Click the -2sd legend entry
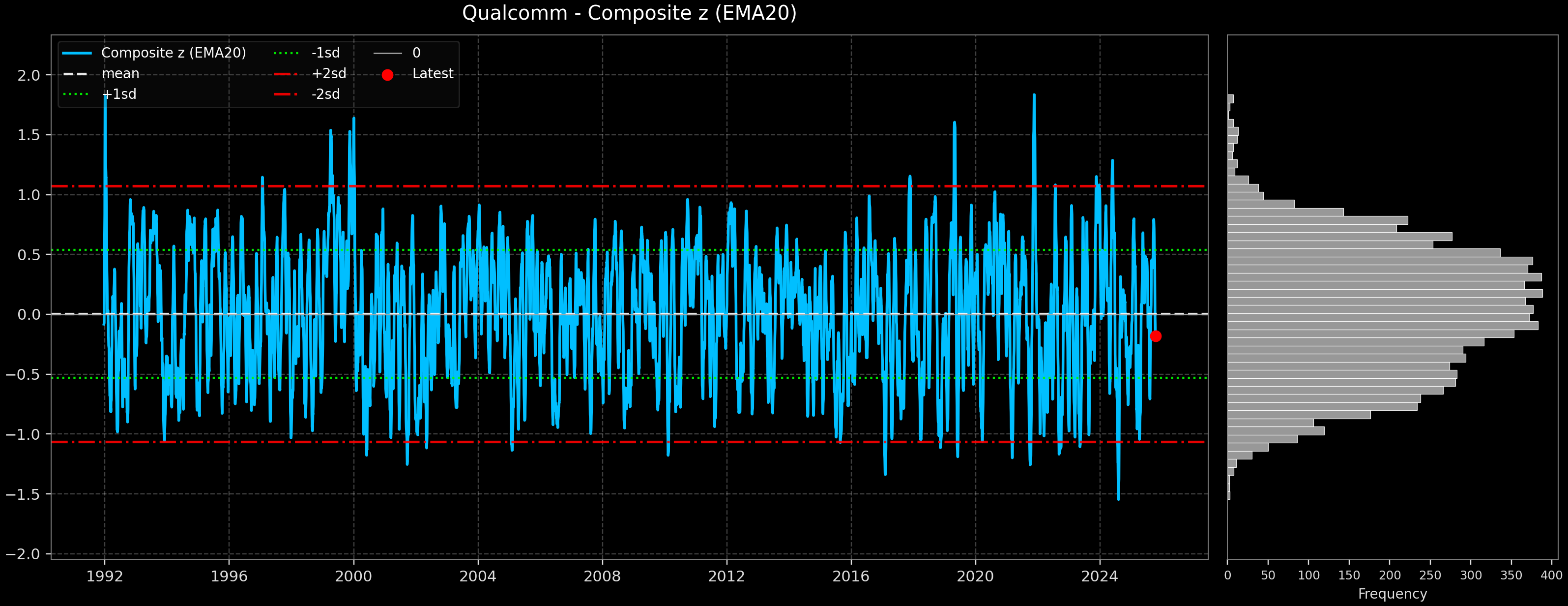 tap(325, 94)
